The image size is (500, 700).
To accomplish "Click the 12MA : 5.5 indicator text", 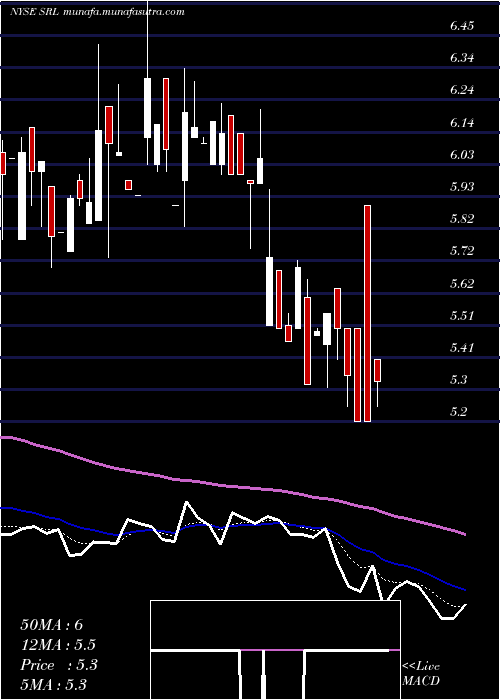I will (x=58, y=645).
